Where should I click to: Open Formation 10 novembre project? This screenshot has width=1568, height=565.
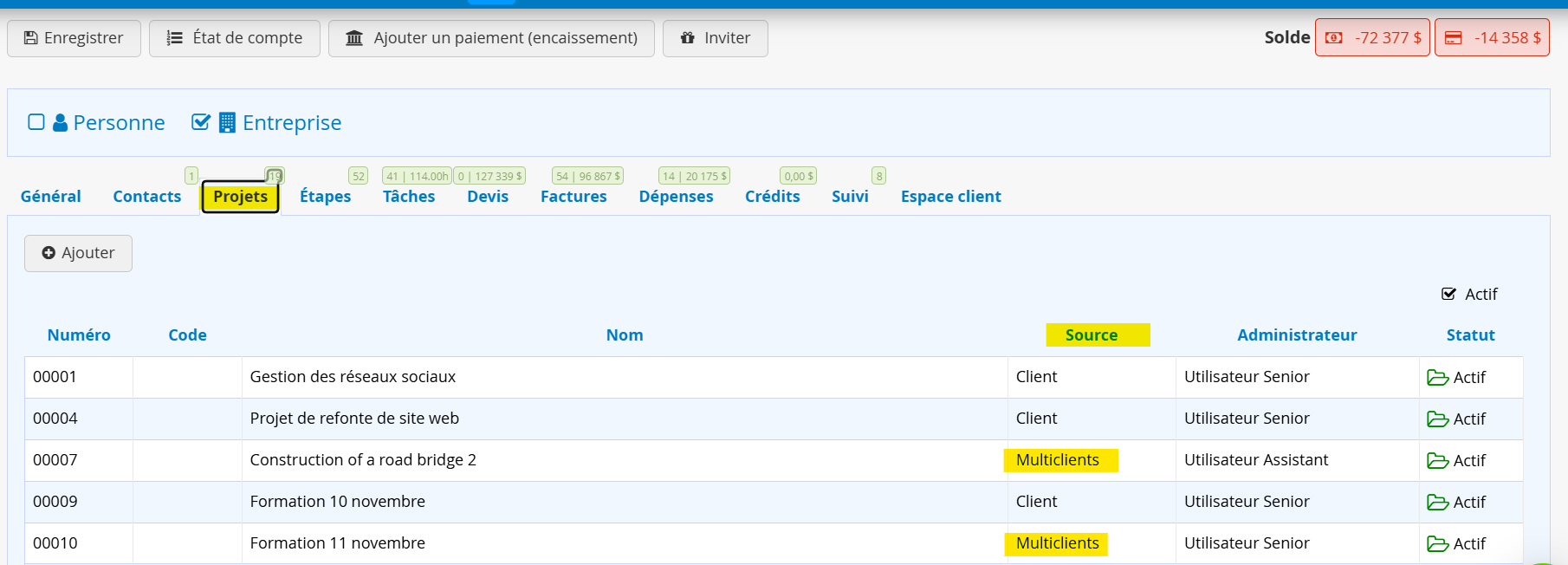(338, 502)
